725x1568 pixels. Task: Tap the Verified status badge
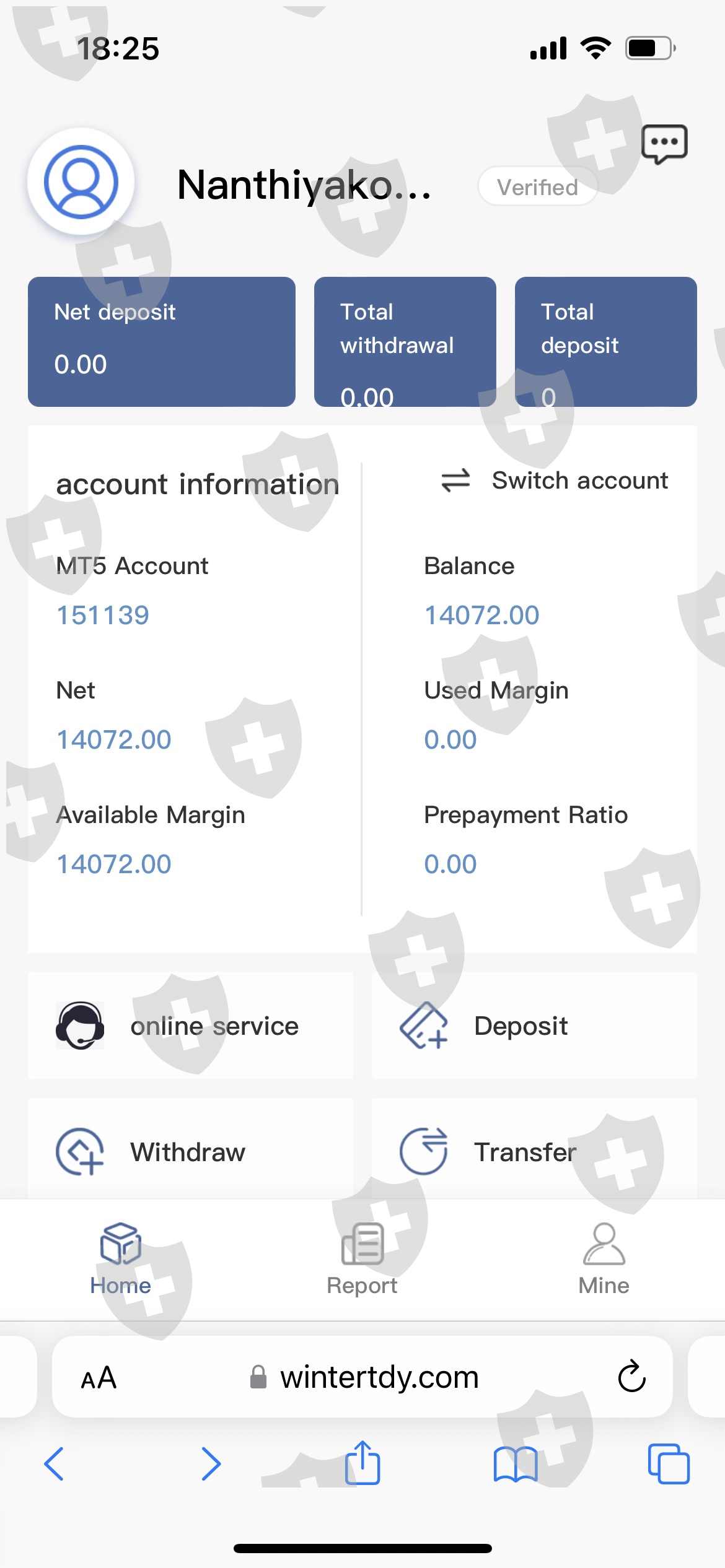pos(537,186)
